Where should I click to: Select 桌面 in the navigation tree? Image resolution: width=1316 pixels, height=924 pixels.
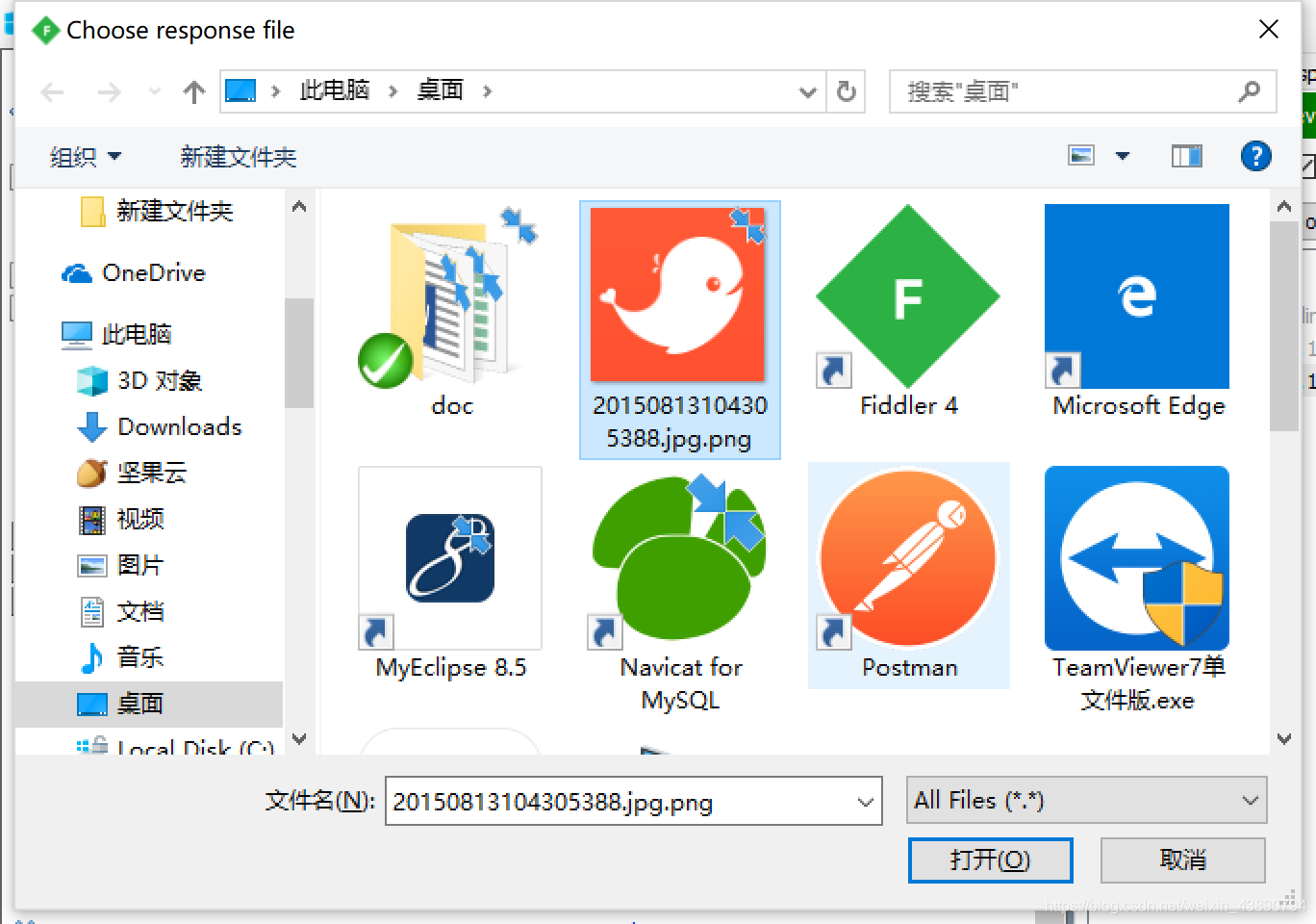point(149,704)
